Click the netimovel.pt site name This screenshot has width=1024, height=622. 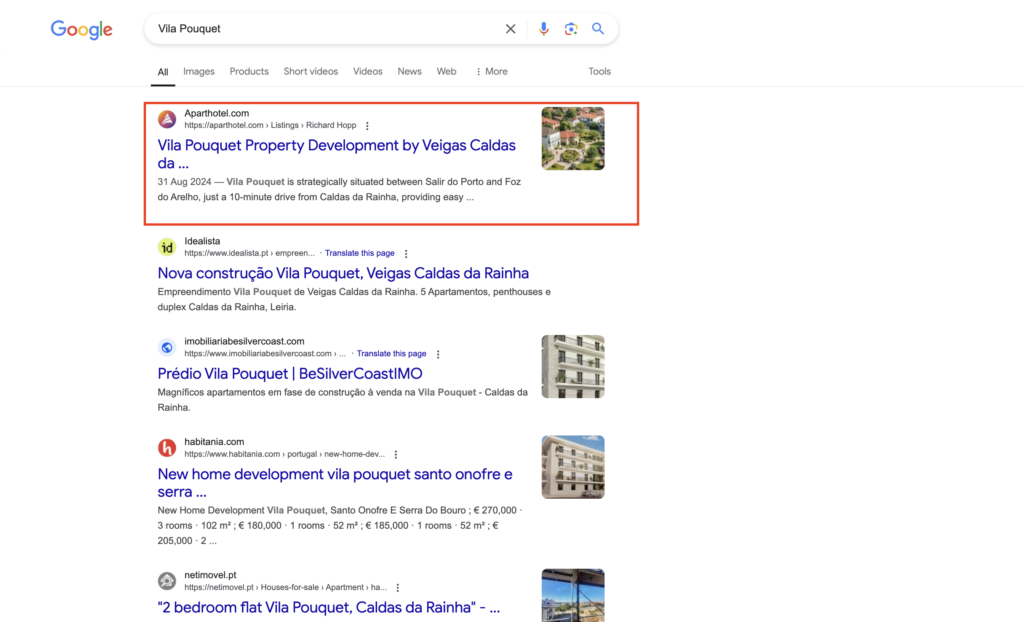coord(210,575)
